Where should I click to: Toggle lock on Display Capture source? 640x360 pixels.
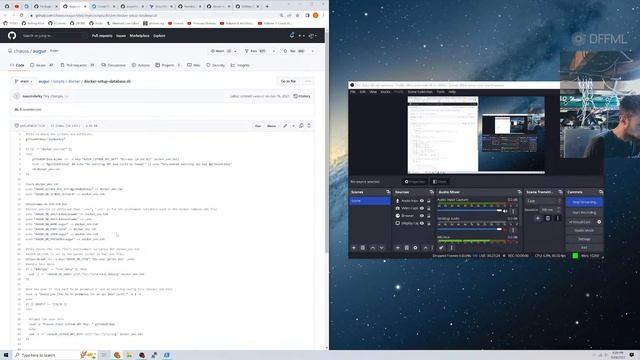pos(429,223)
